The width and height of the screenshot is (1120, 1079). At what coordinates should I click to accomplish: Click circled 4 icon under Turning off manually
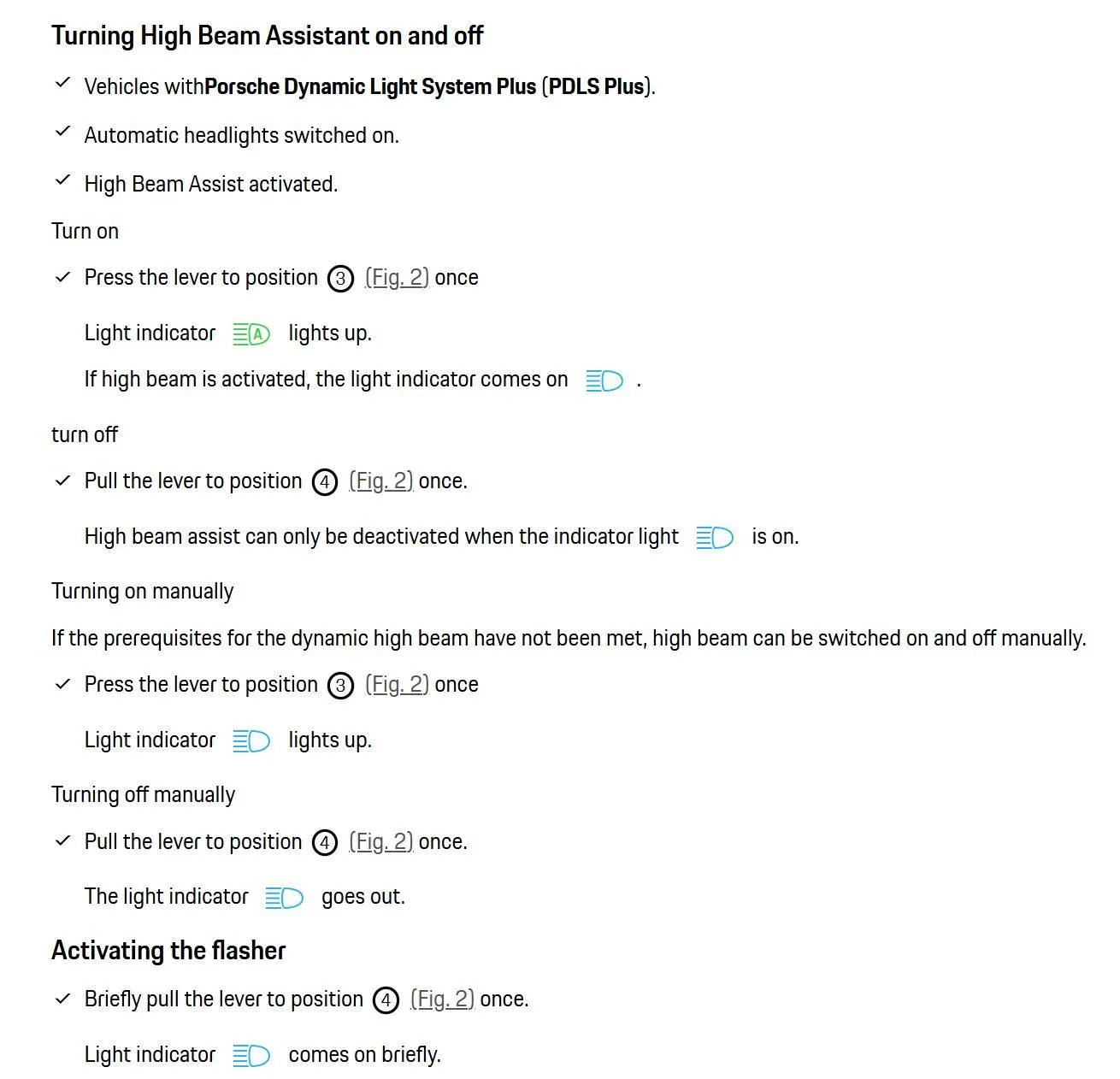pos(325,843)
